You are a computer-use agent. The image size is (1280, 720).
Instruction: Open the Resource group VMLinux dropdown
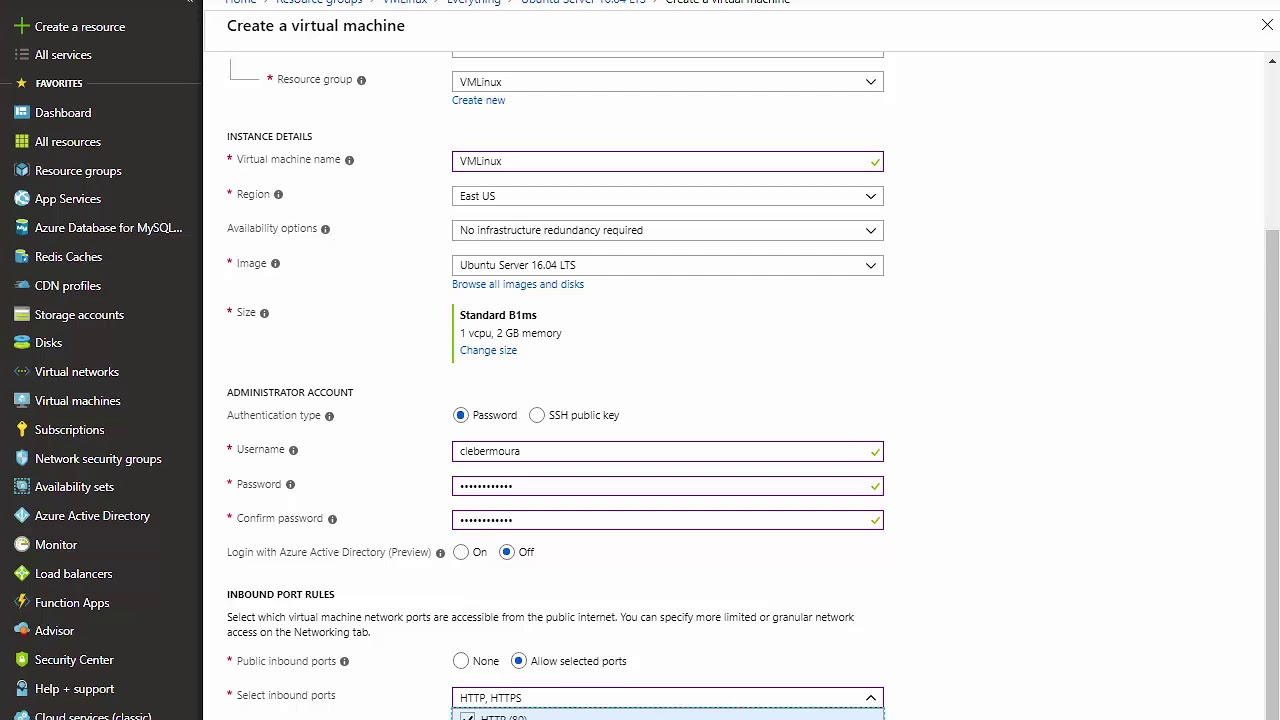[x=667, y=82]
